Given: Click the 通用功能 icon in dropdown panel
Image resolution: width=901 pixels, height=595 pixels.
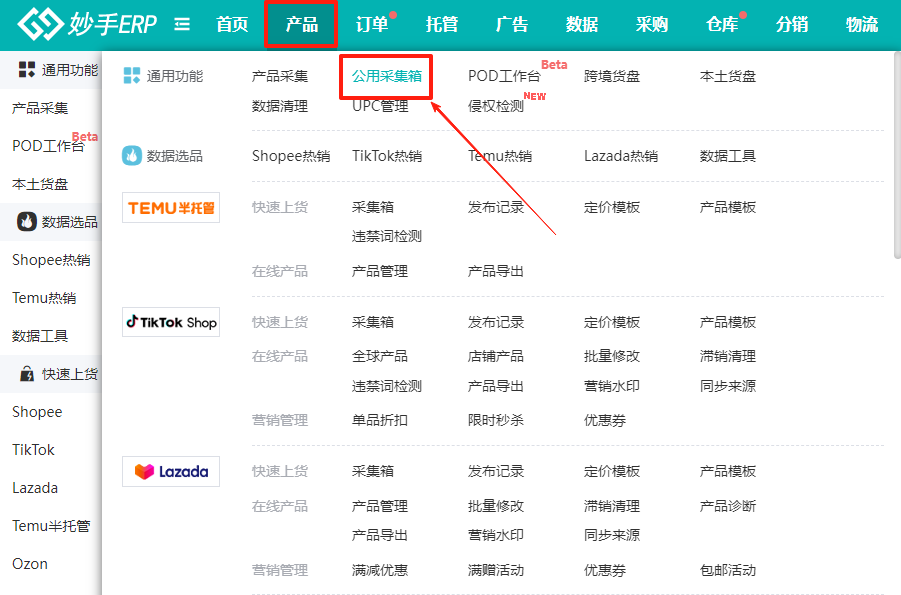Looking at the screenshot, I should pos(132,75).
